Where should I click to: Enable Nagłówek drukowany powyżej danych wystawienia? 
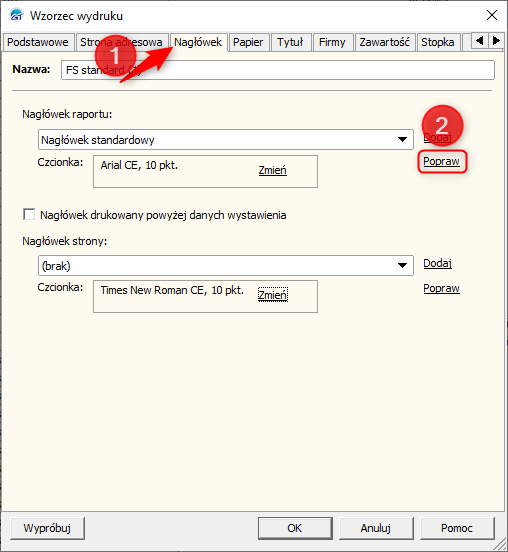(29, 214)
